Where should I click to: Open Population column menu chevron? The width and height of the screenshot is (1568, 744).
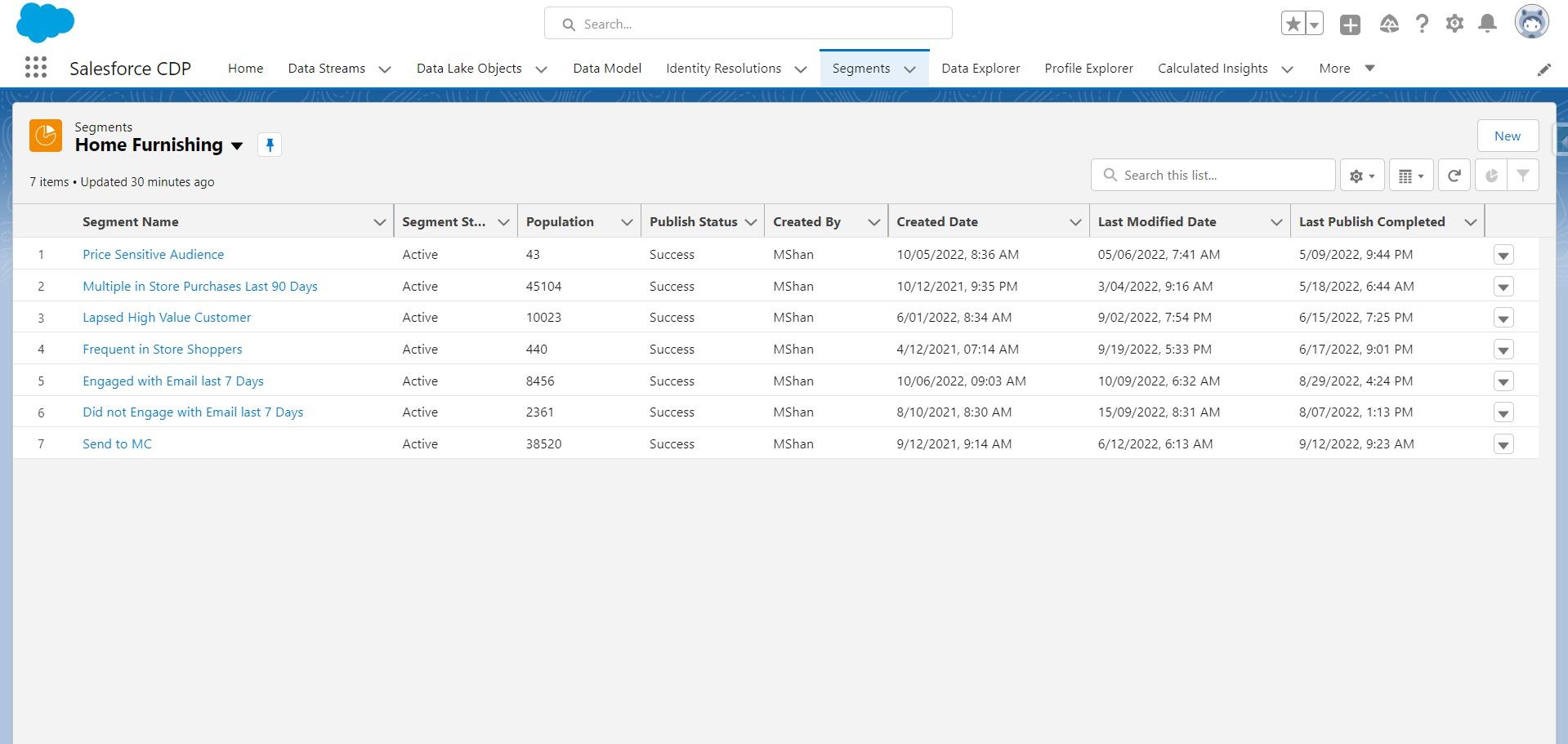627,222
